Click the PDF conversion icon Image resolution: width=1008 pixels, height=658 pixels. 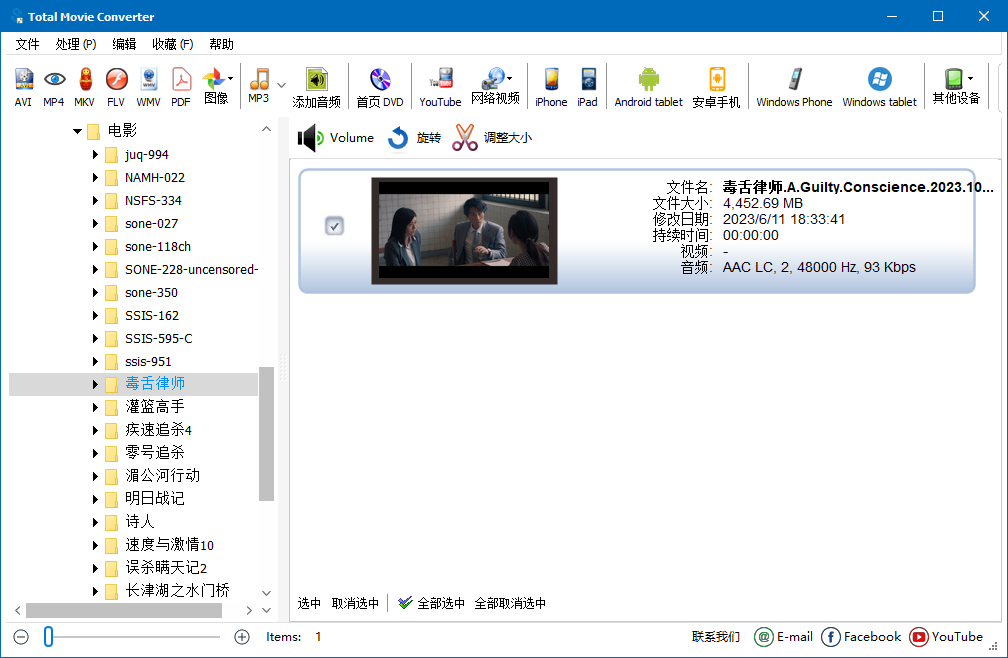pyautogui.click(x=182, y=85)
